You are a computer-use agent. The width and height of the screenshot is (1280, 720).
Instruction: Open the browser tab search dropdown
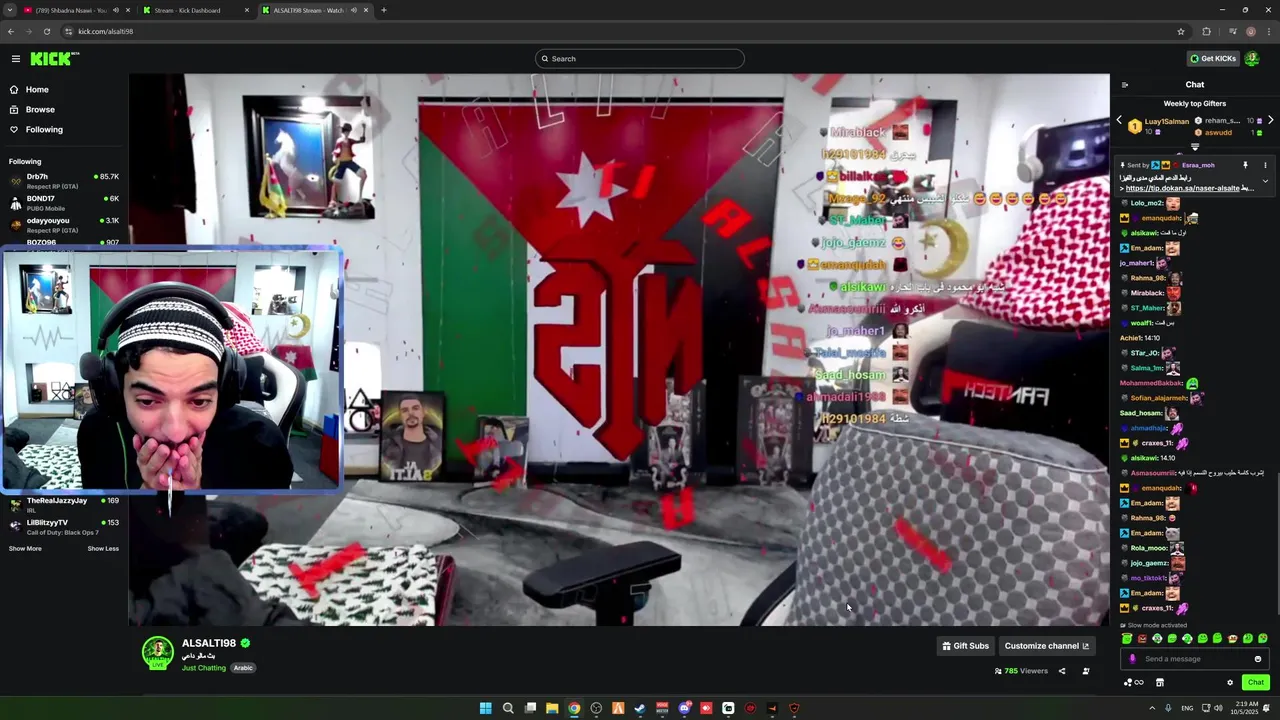[x=9, y=10]
